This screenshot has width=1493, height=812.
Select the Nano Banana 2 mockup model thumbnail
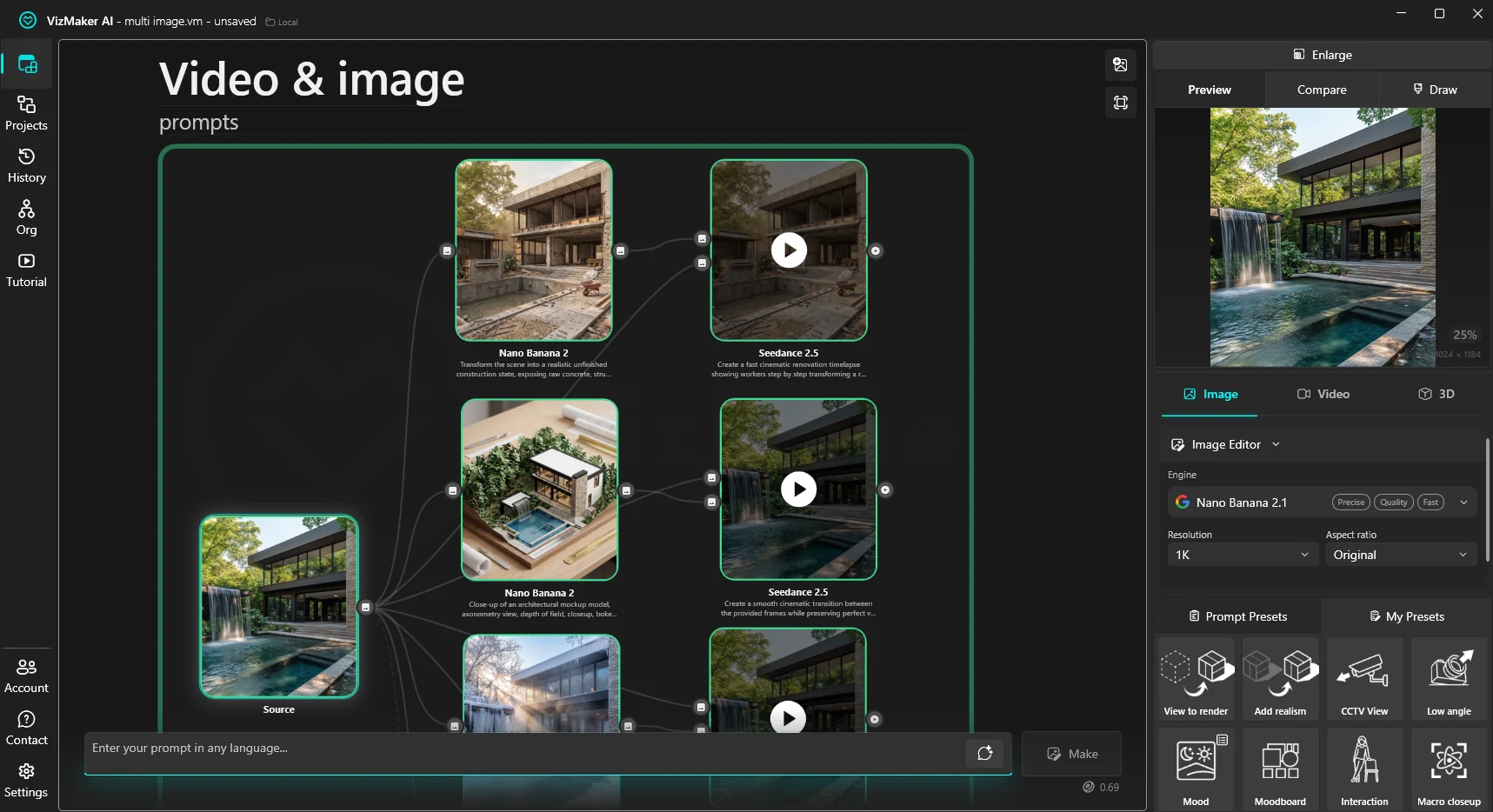pyautogui.click(x=539, y=489)
